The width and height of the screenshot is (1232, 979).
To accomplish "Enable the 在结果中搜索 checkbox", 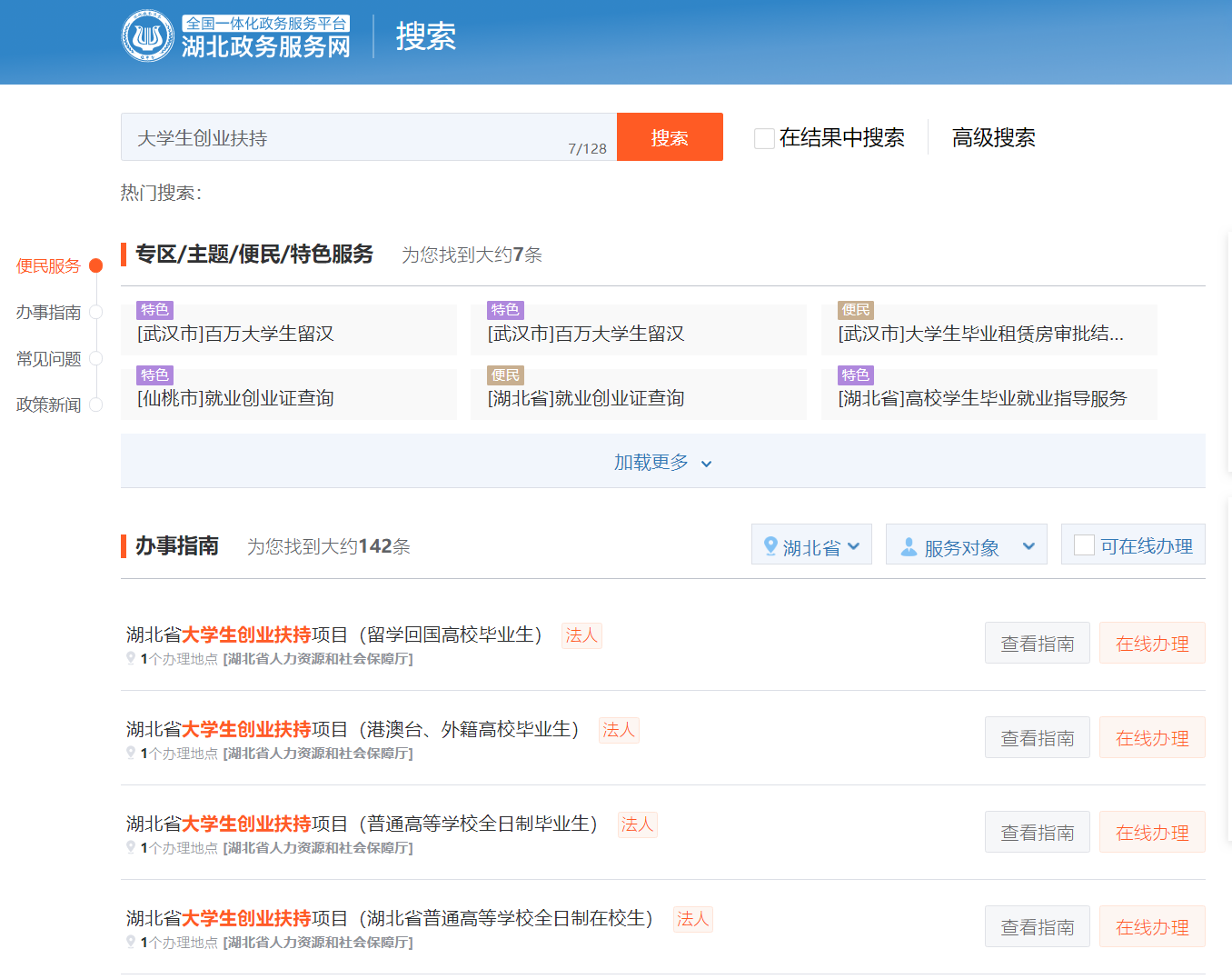I will (764, 138).
